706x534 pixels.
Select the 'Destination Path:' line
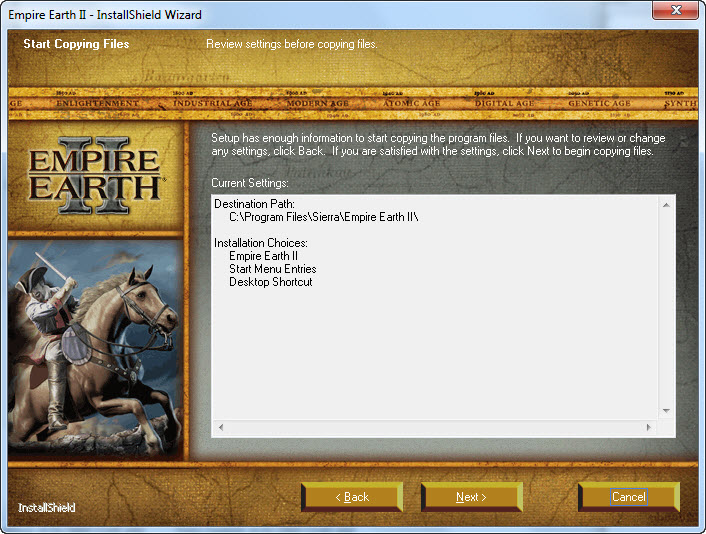click(254, 204)
